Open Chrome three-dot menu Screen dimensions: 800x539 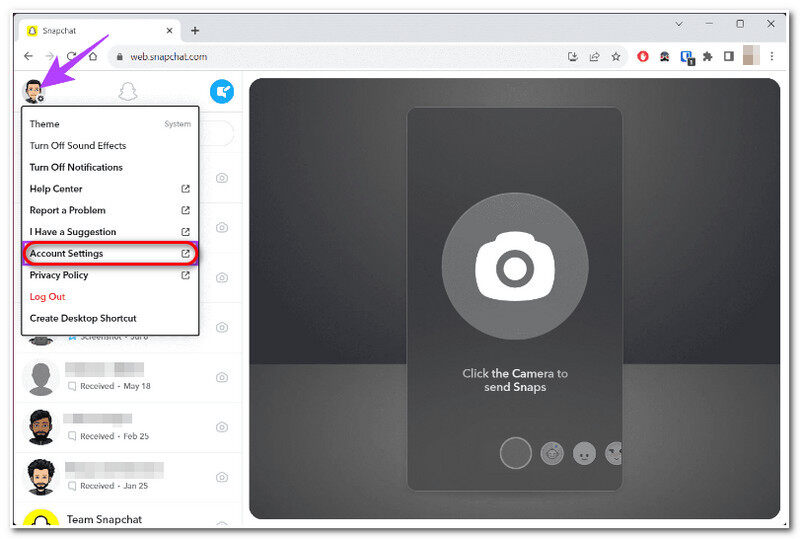(771, 57)
